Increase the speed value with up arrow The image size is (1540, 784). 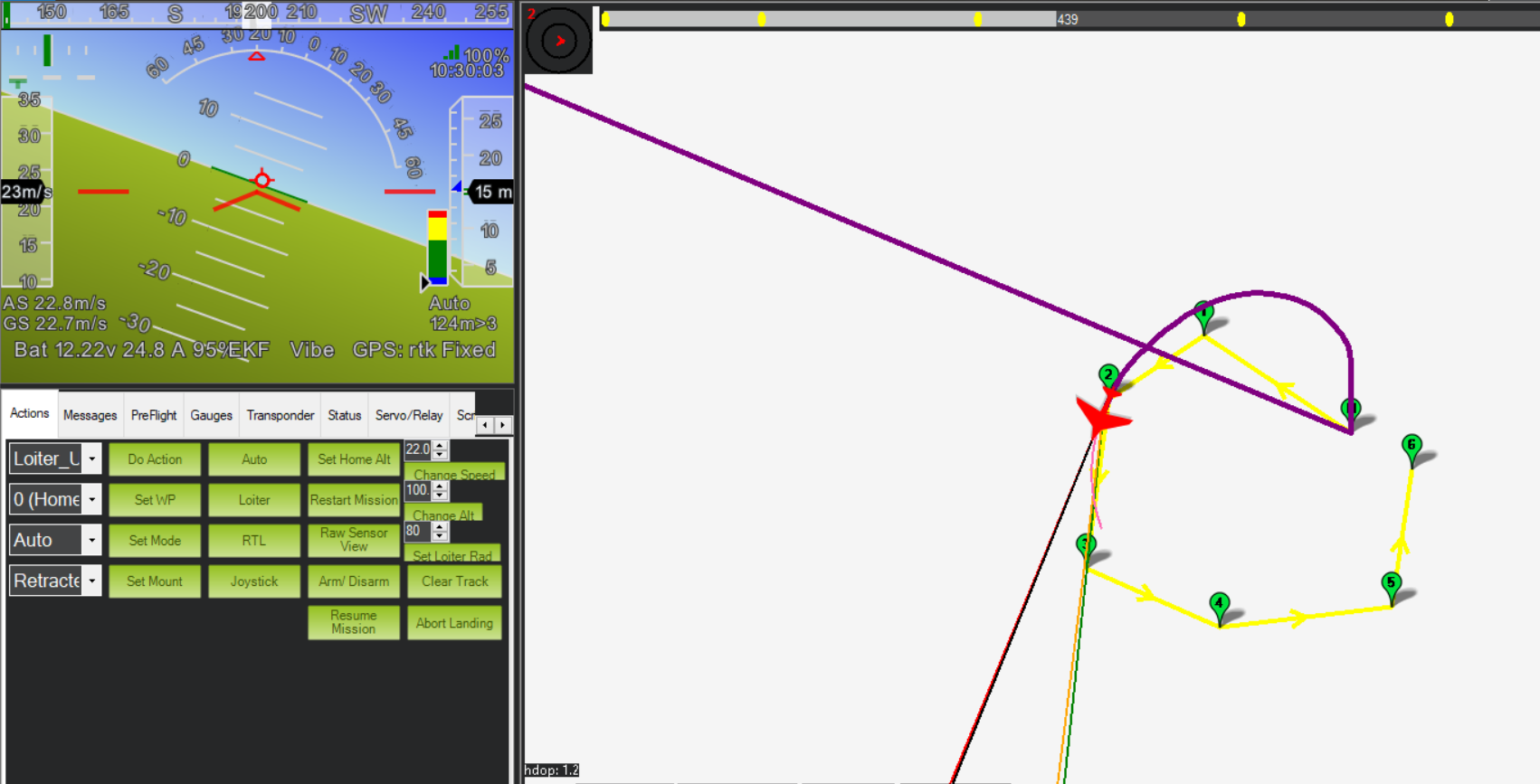(x=440, y=445)
